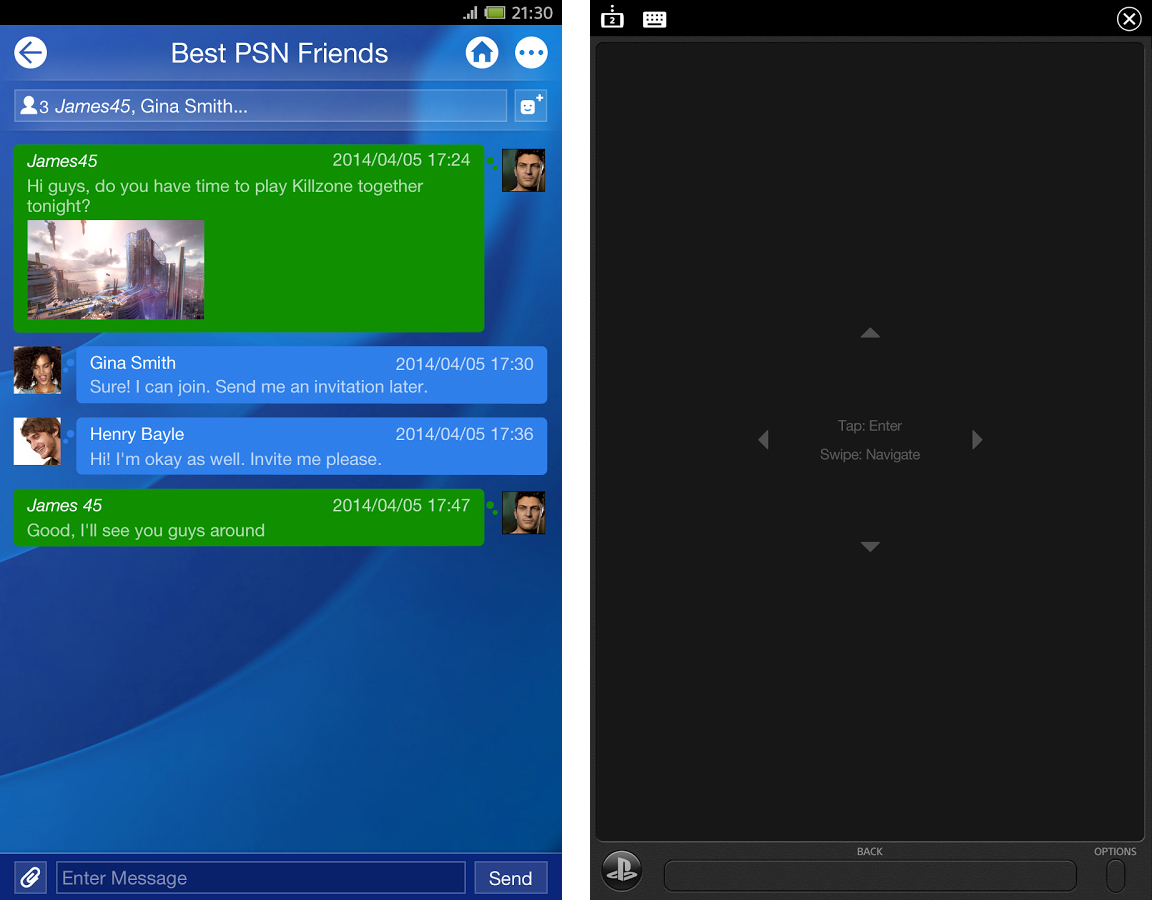The image size is (1152, 900).
Task: Open the more options ellipsis menu
Action: pos(531,53)
